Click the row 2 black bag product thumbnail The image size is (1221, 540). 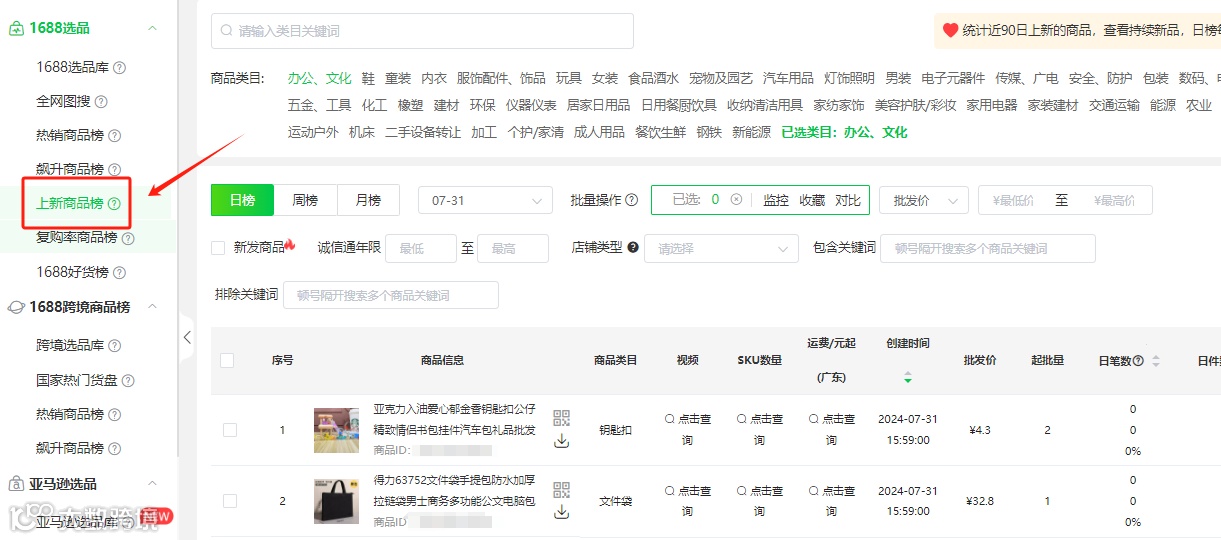(x=336, y=501)
